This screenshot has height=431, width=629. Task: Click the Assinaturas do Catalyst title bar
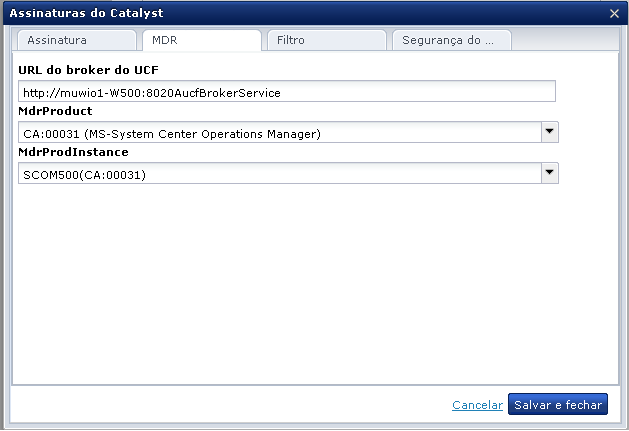pyautogui.click(x=300, y=14)
